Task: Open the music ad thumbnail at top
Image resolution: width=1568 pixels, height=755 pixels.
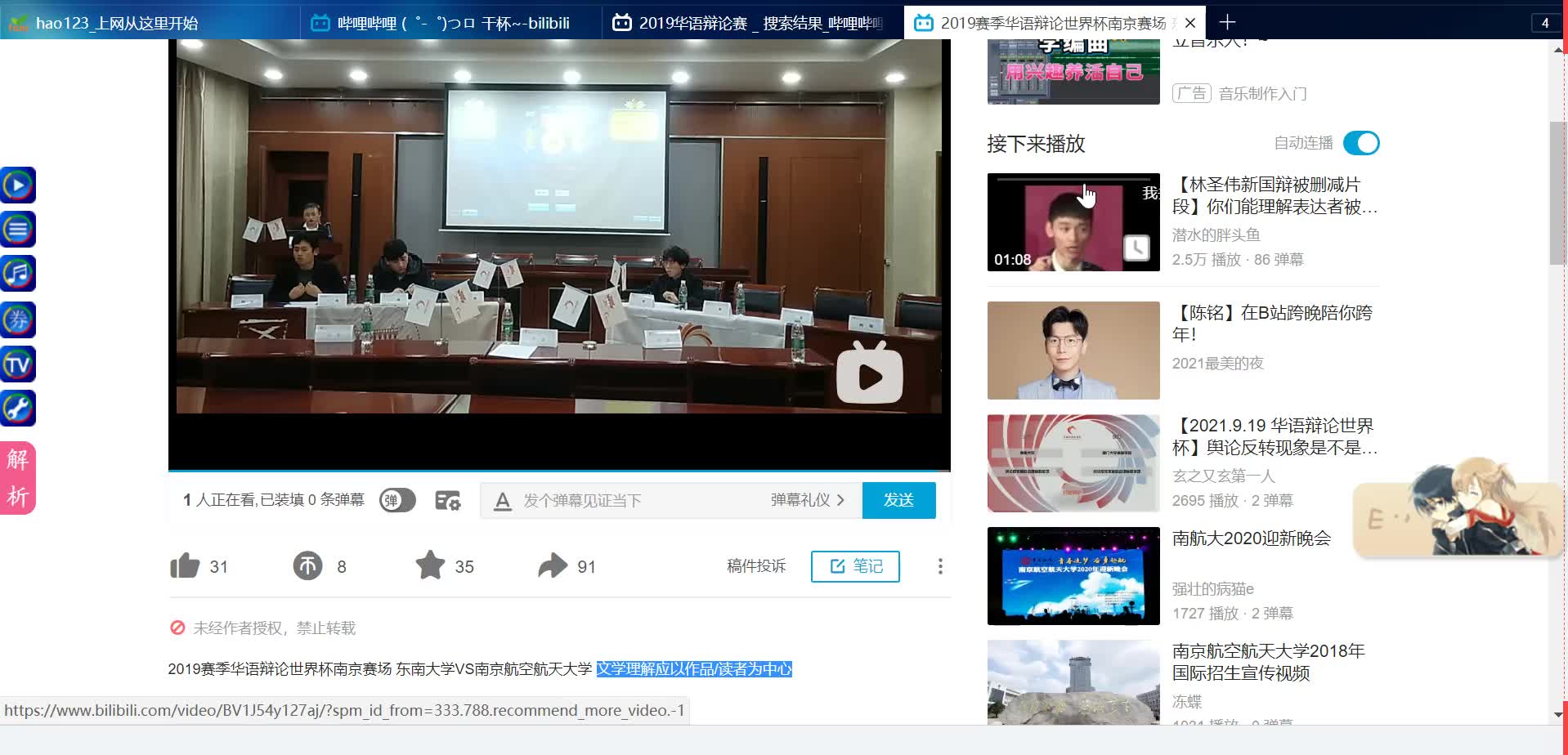Action: 1073,72
